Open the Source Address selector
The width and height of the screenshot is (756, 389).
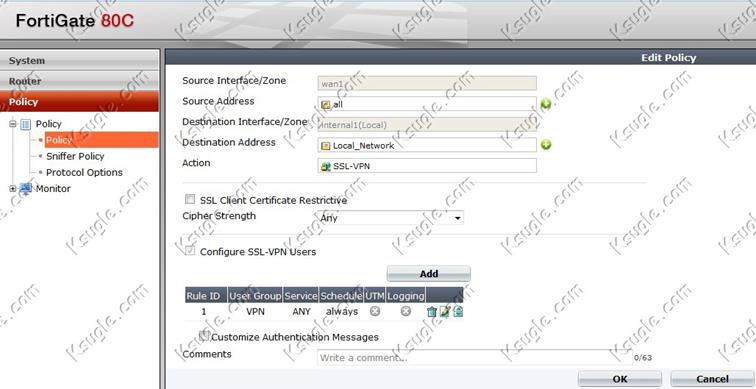click(427, 104)
